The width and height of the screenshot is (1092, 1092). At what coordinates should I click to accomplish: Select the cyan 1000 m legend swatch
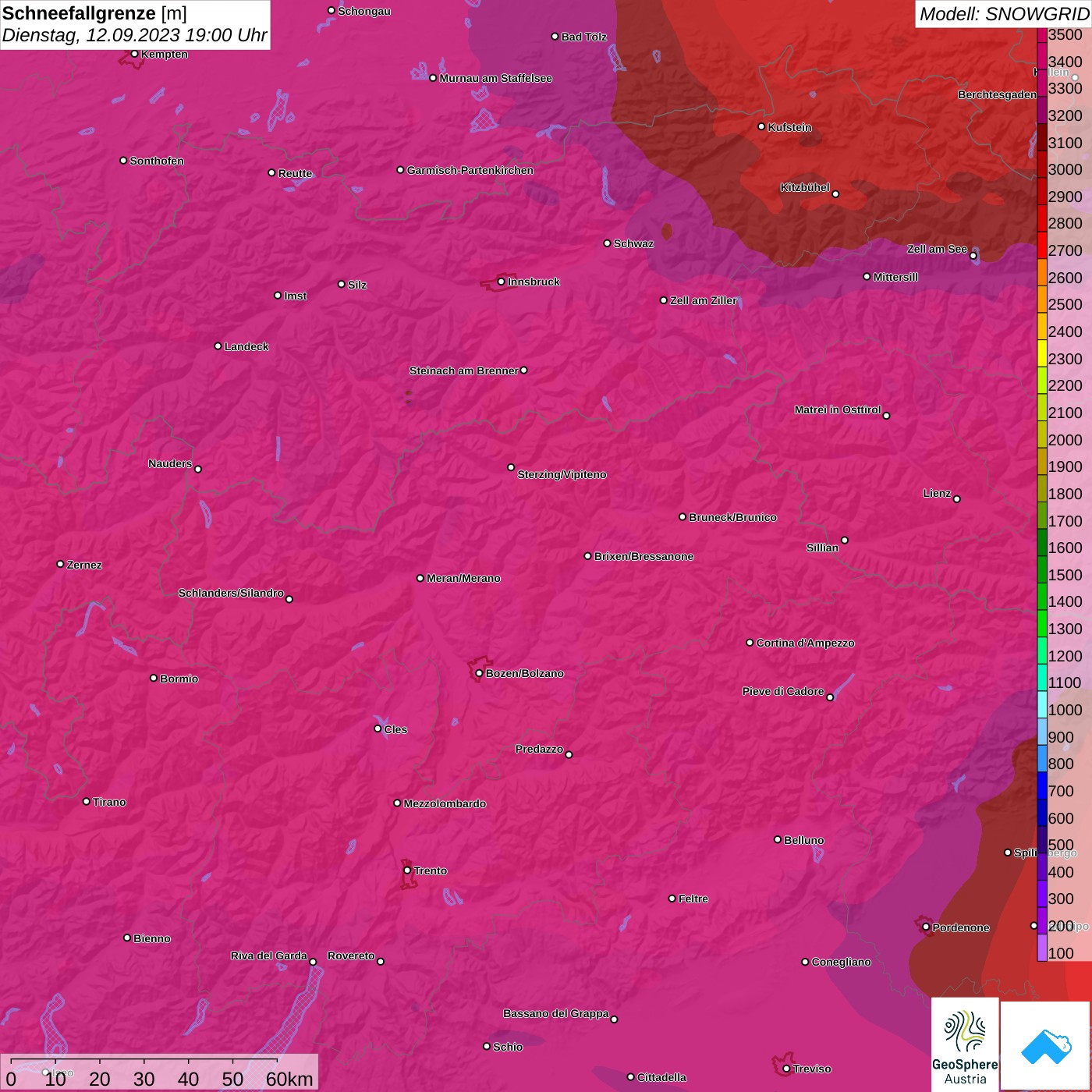[1042, 704]
